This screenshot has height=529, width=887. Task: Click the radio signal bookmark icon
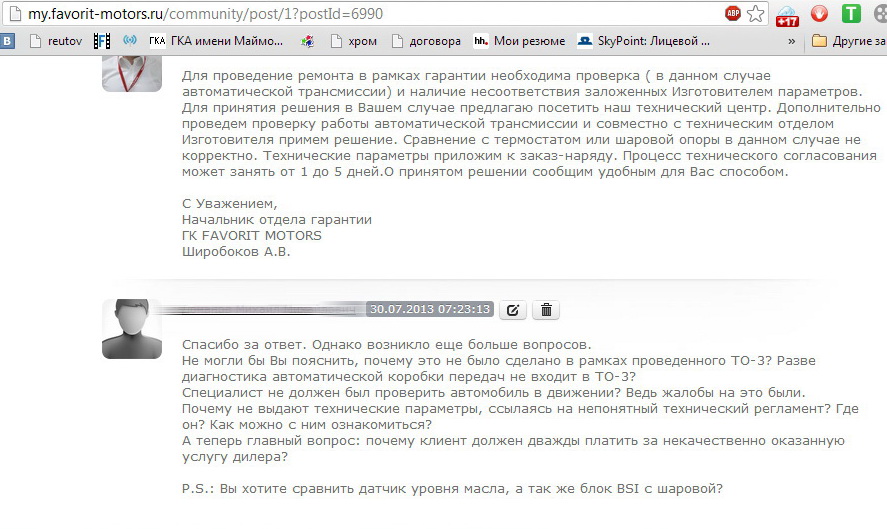click(x=130, y=41)
